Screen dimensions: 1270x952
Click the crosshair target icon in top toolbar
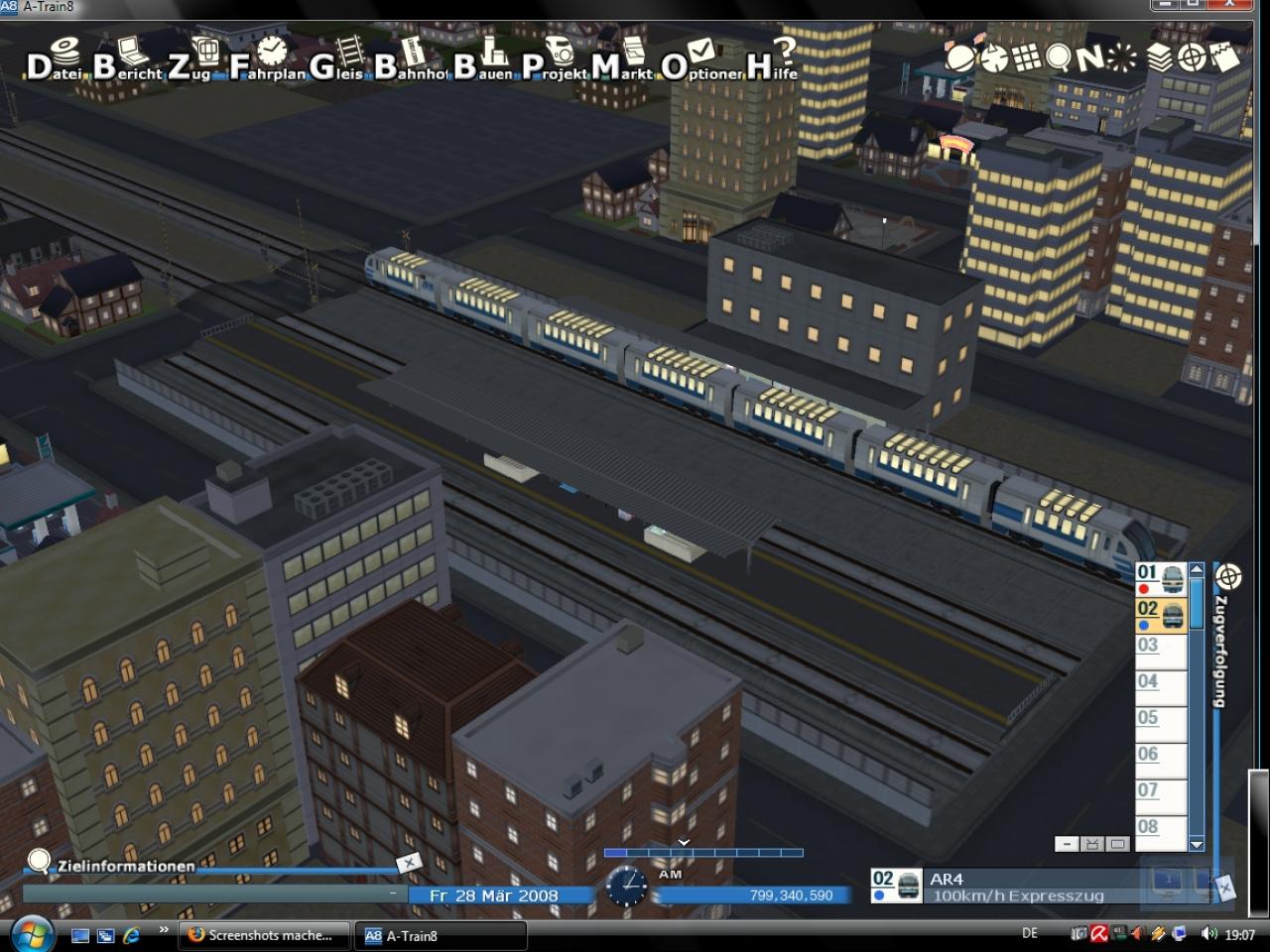1192,58
